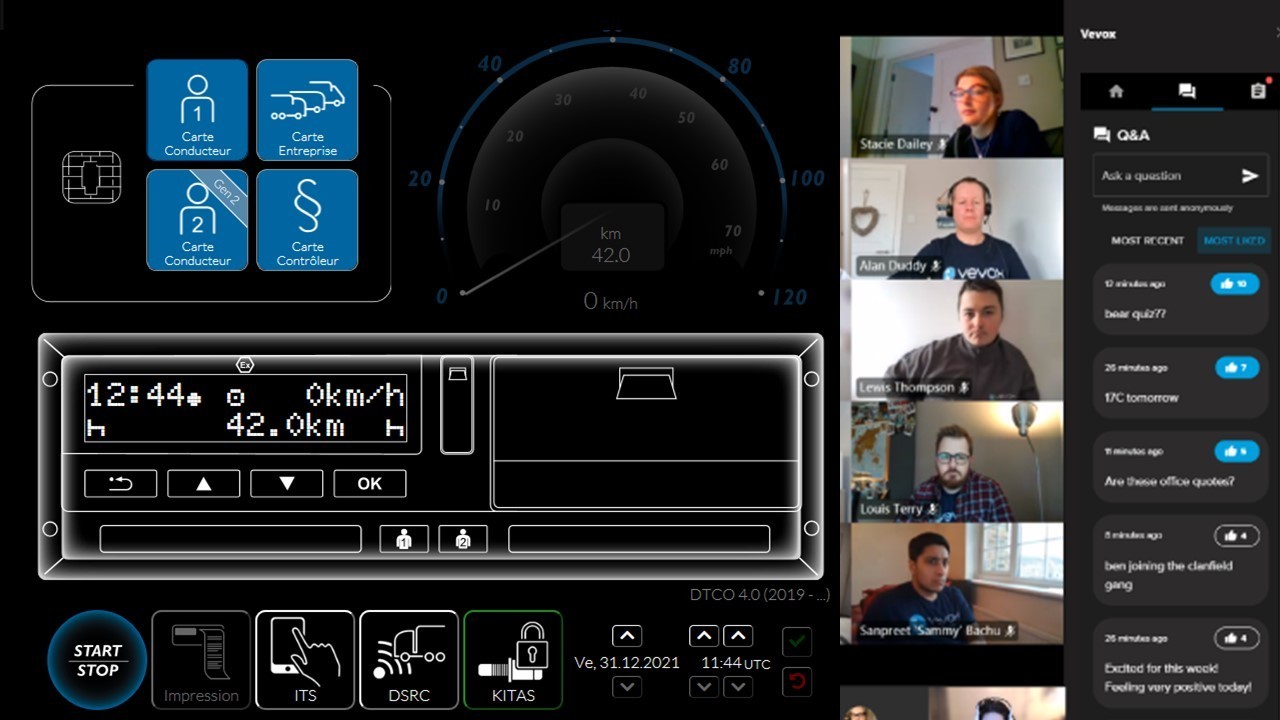Toggle the KITAS sensor lock
The image size is (1280, 720).
coord(513,660)
